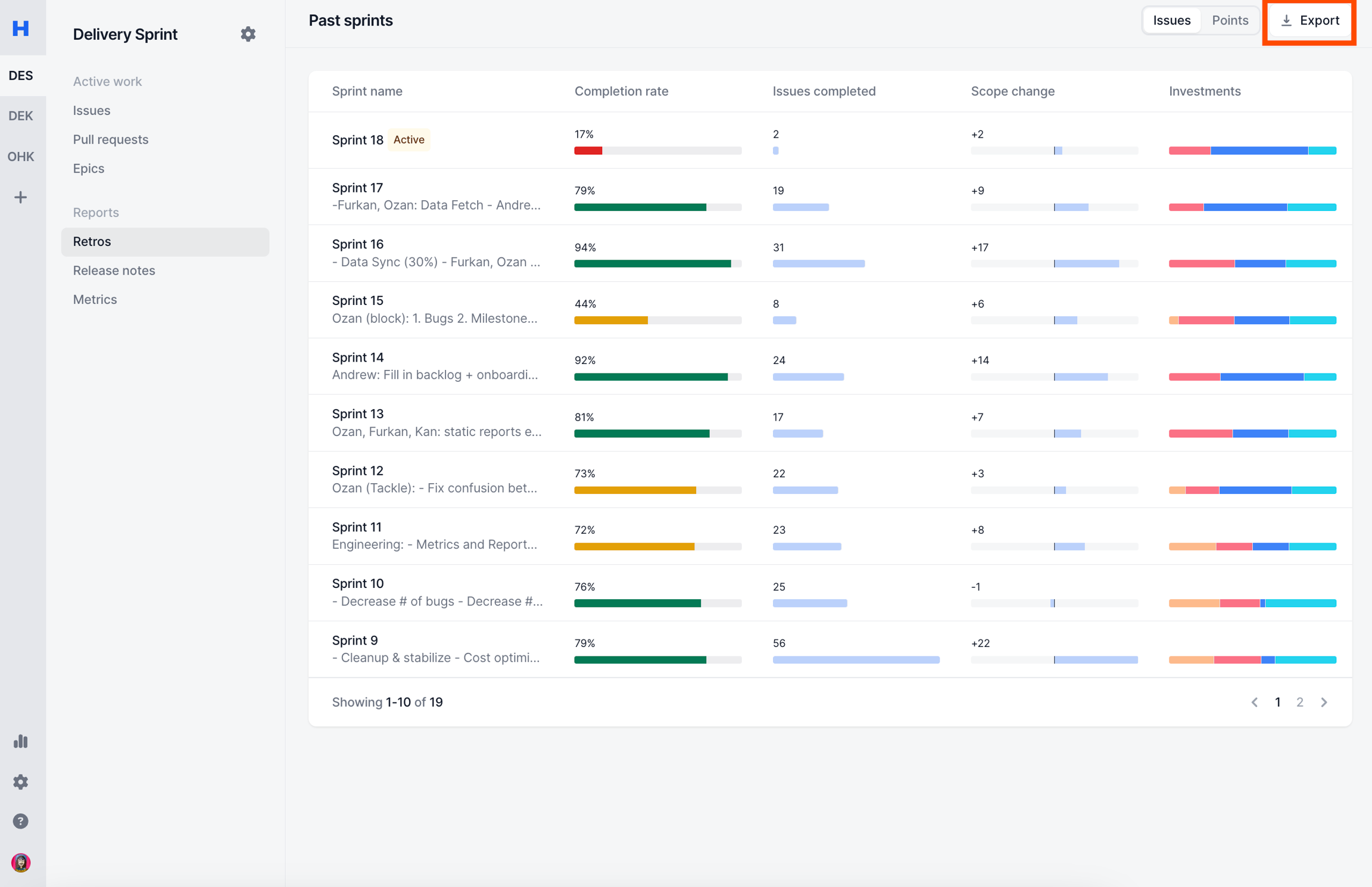This screenshot has width=1372, height=887.
Task: Open the bar chart analytics icon
Action: tap(21, 741)
